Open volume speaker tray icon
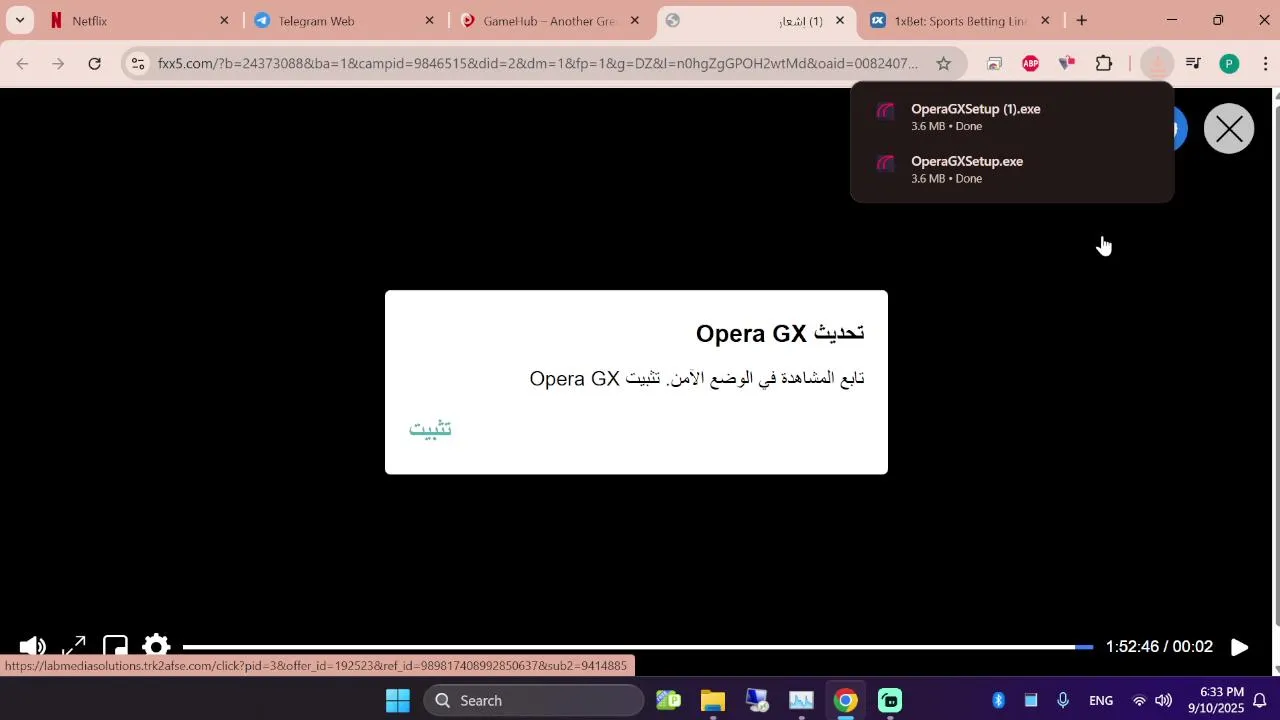 click(1163, 700)
